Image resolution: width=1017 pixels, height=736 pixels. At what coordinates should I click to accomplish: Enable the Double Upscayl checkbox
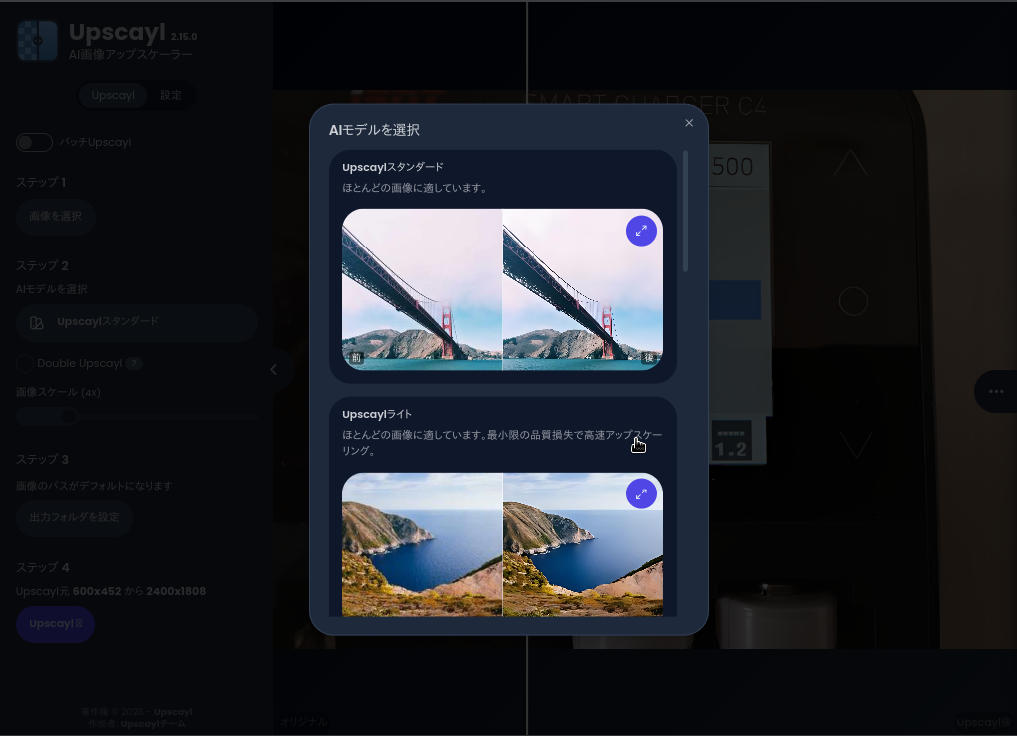(25, 363)
